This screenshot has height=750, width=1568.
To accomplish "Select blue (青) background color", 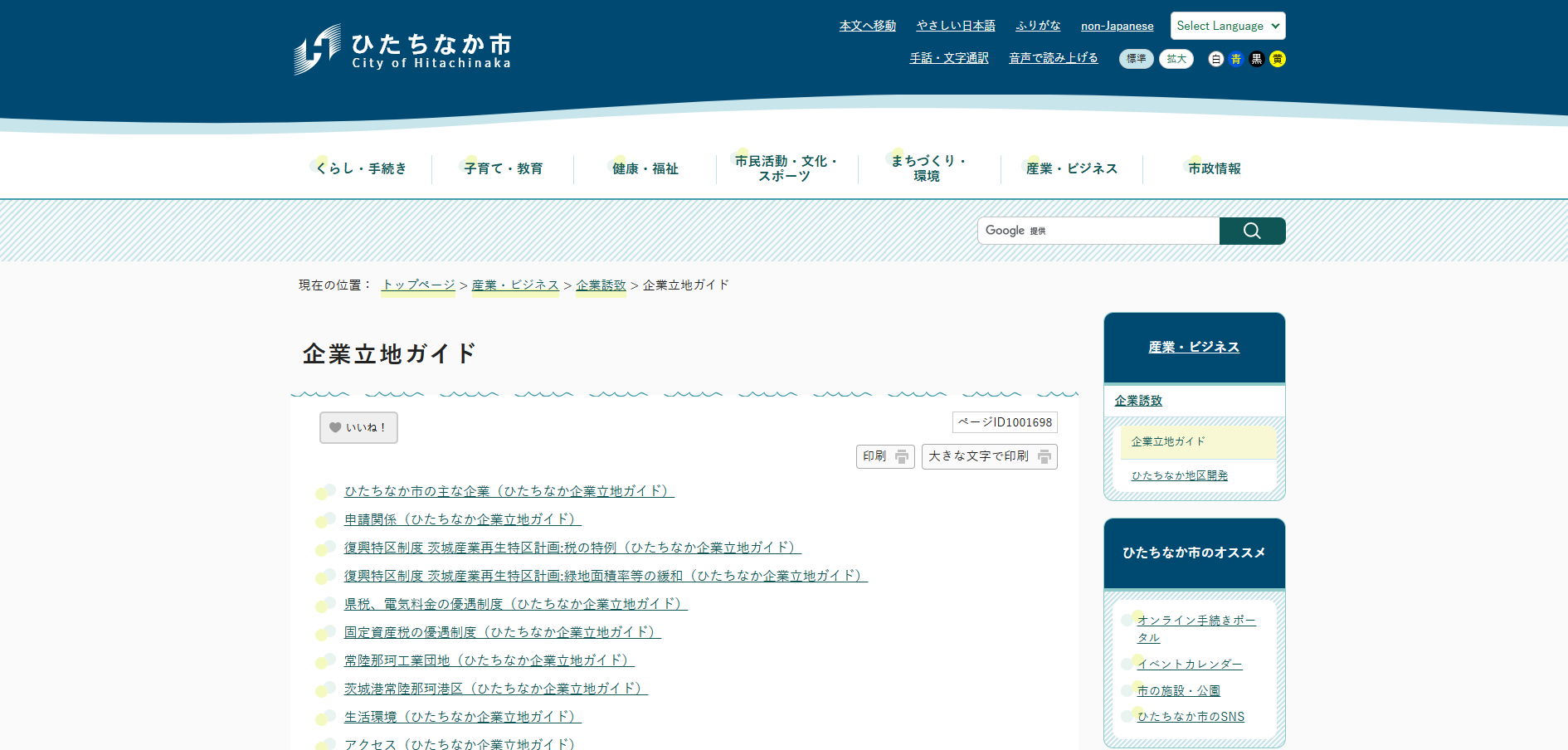I will click(1236, 59).
